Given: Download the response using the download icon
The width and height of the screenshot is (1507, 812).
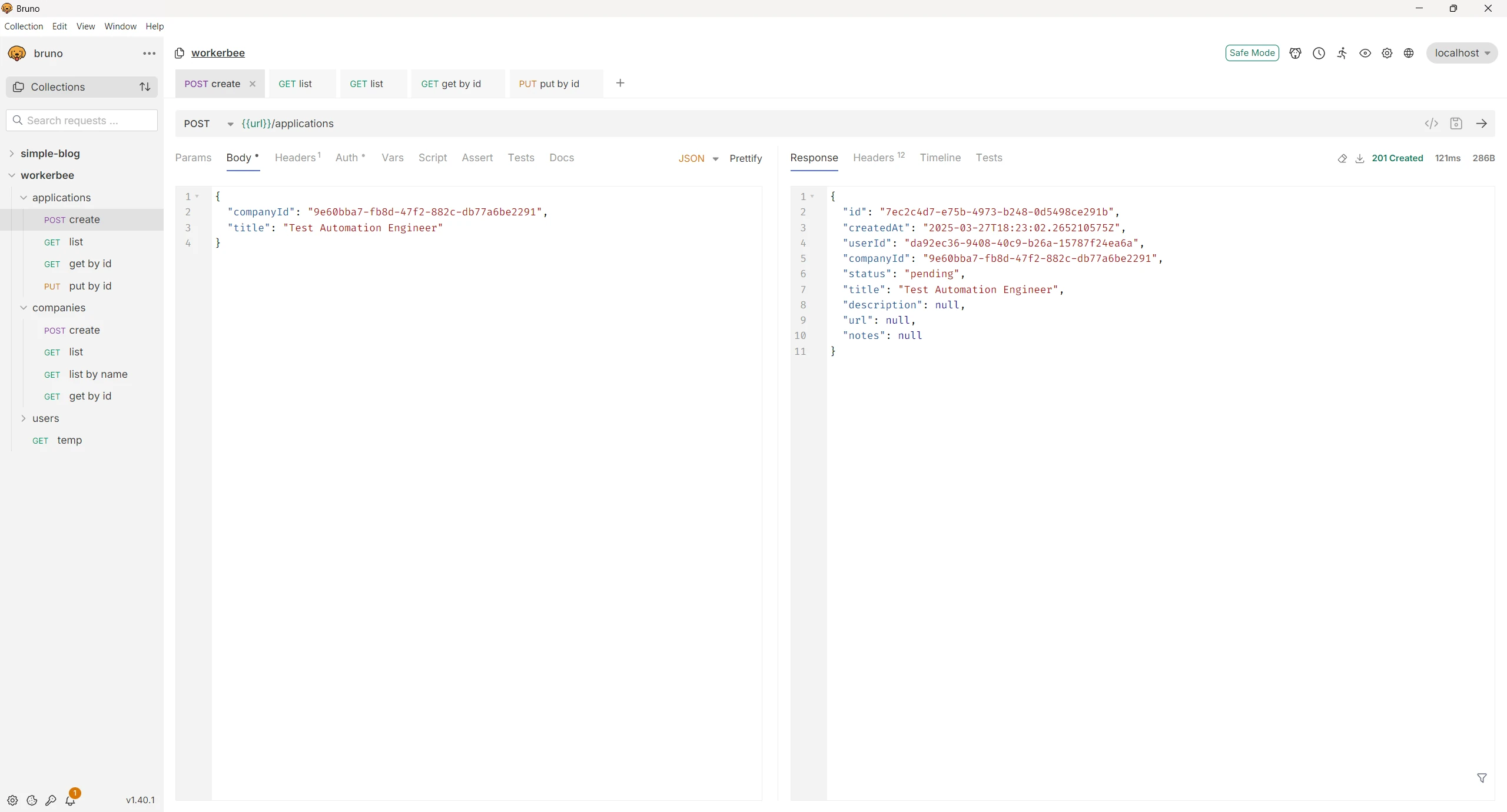Looking at the screenshot, I should [1360, 158].
